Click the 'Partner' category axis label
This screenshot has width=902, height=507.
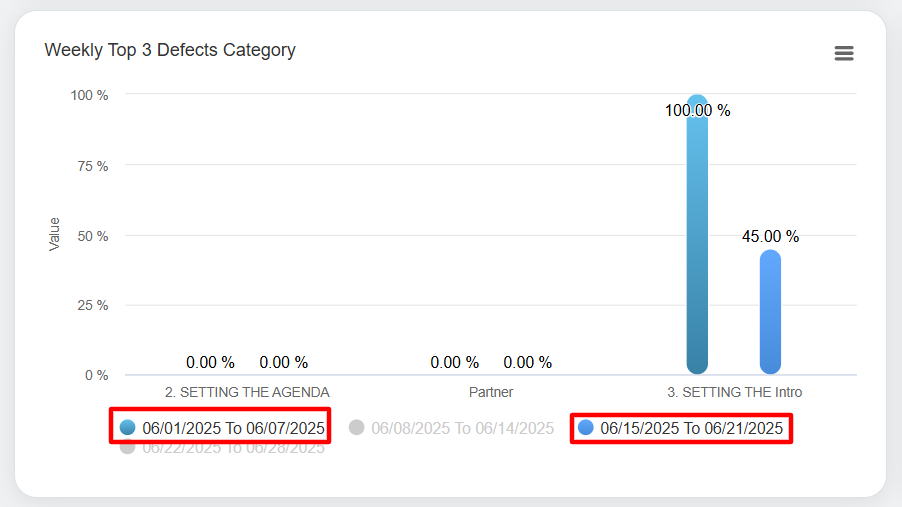(x=491, y=392)
